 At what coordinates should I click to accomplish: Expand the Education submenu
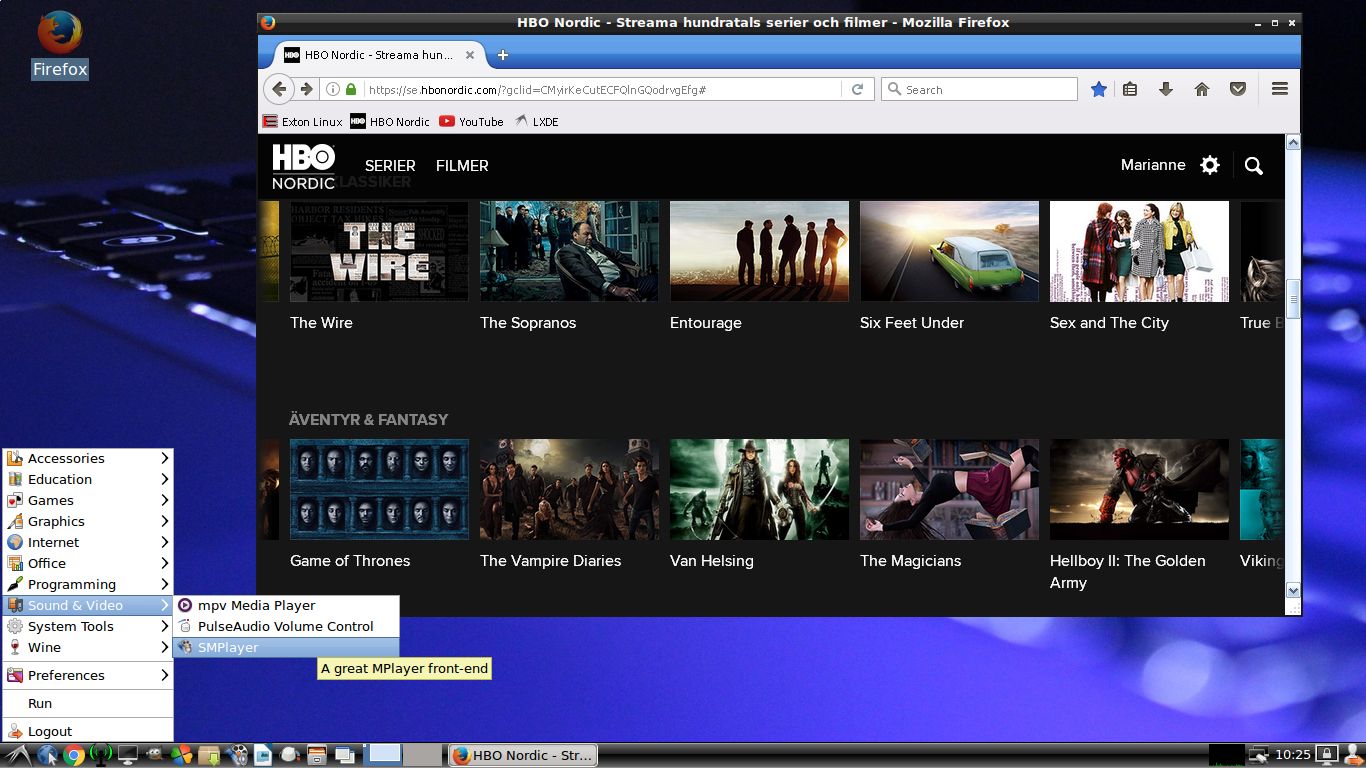pyautogui.click(x=87, y=479)
